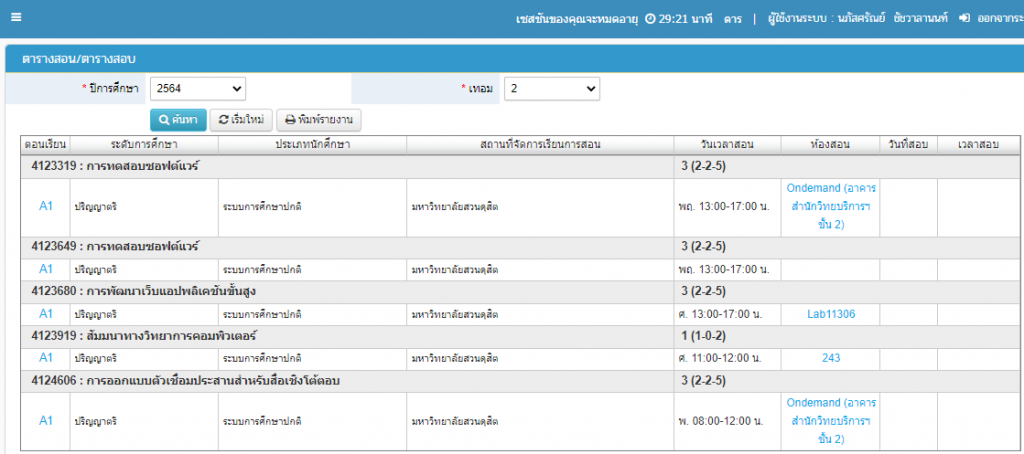Expand the ปีการศึกษา year dropdown
This screenshot has height=454, width=1024.
point(198,89)
